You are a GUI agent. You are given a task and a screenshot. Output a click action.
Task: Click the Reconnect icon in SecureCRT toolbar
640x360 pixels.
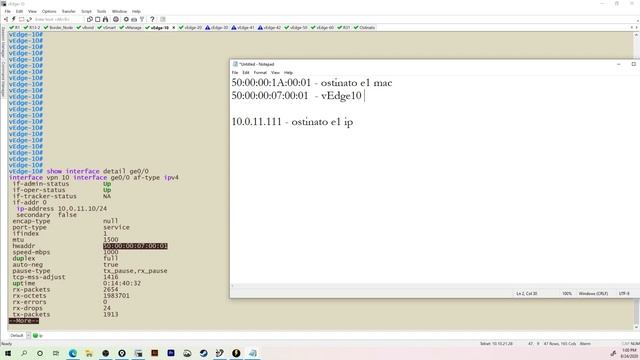click(29, 19)
